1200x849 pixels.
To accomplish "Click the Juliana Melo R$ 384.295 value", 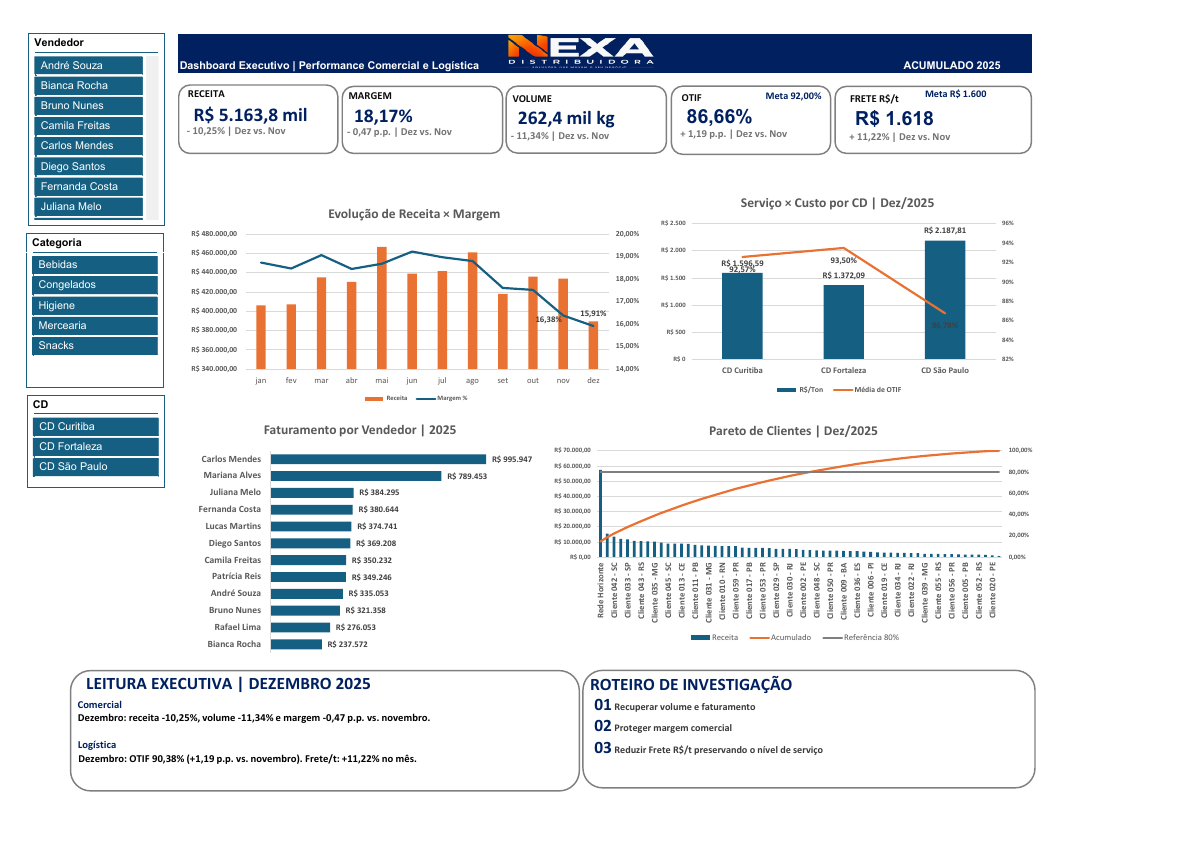I will click(x=379, y=493).
